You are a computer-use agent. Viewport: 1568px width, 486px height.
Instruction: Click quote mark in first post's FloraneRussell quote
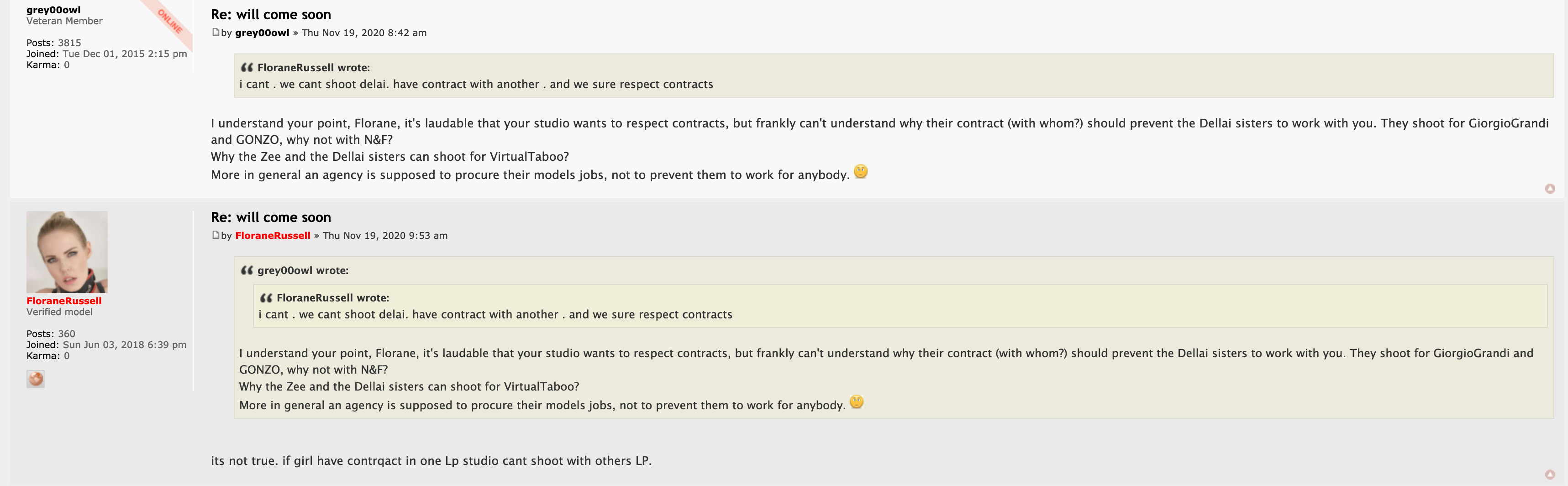tap(247, 68)
